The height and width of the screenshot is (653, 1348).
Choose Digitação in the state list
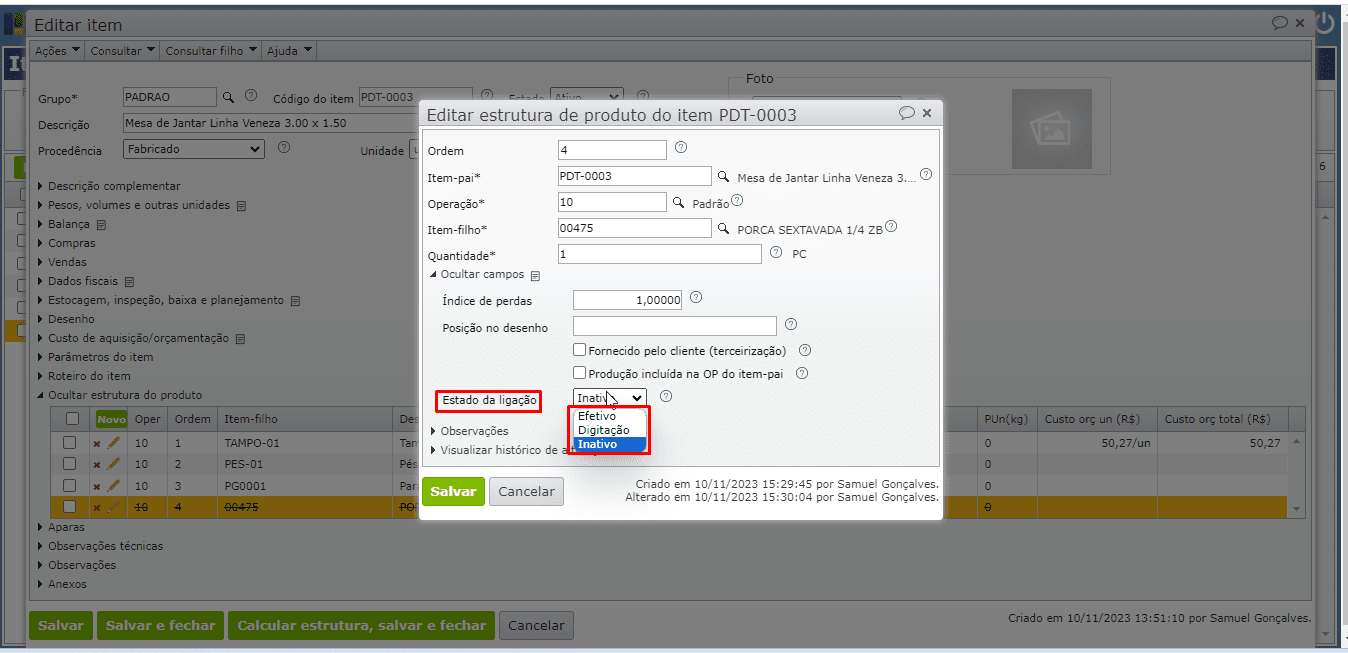pyautogui.click(x=611, y=430)
